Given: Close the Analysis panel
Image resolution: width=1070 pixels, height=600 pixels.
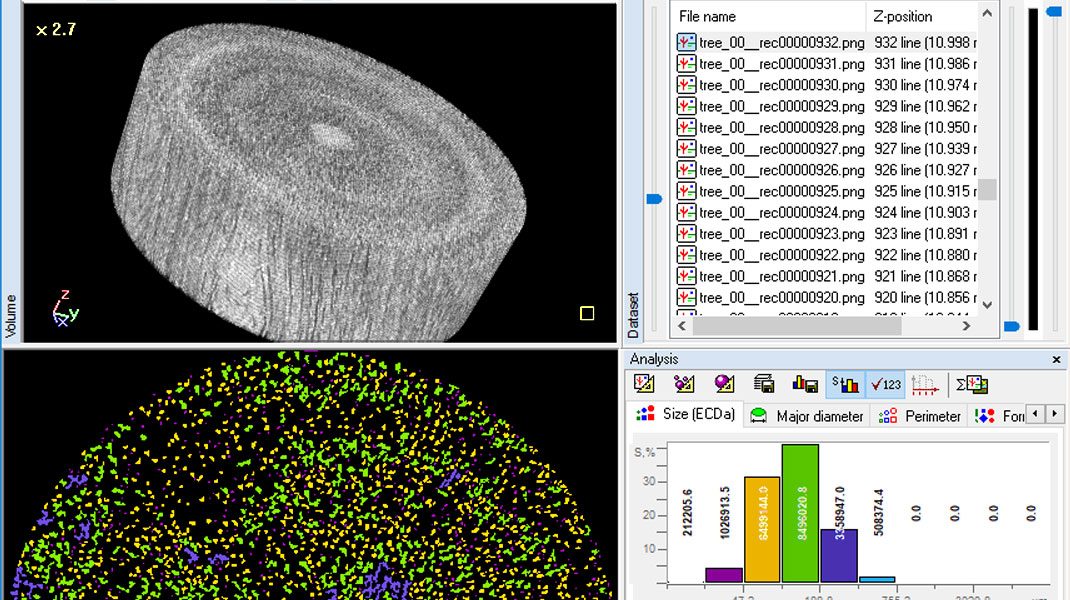Looking at the screenshot, I should tap(1057, 359).
